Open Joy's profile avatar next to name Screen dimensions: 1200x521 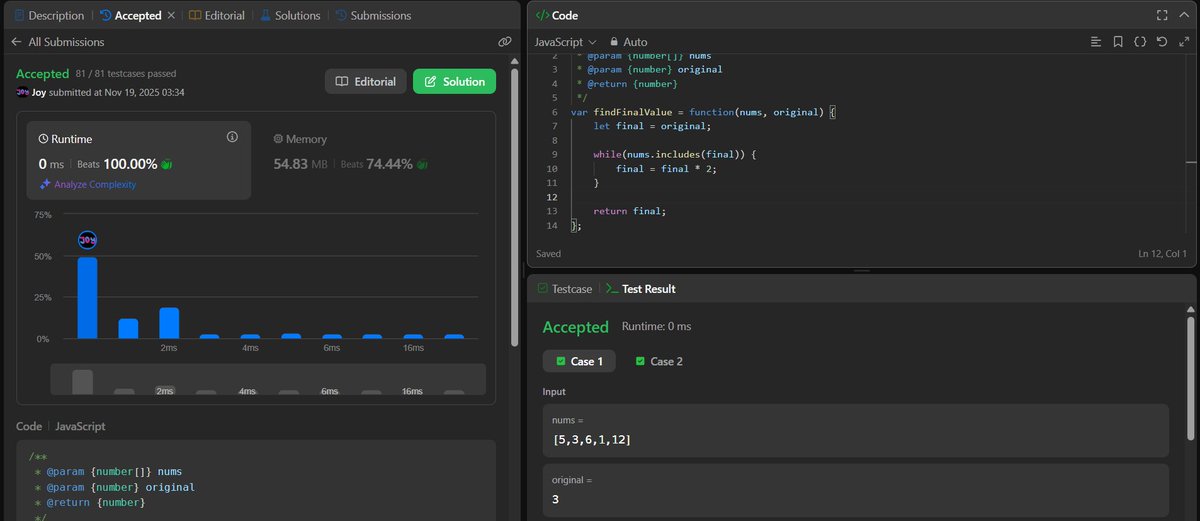(x=23, y=92)
